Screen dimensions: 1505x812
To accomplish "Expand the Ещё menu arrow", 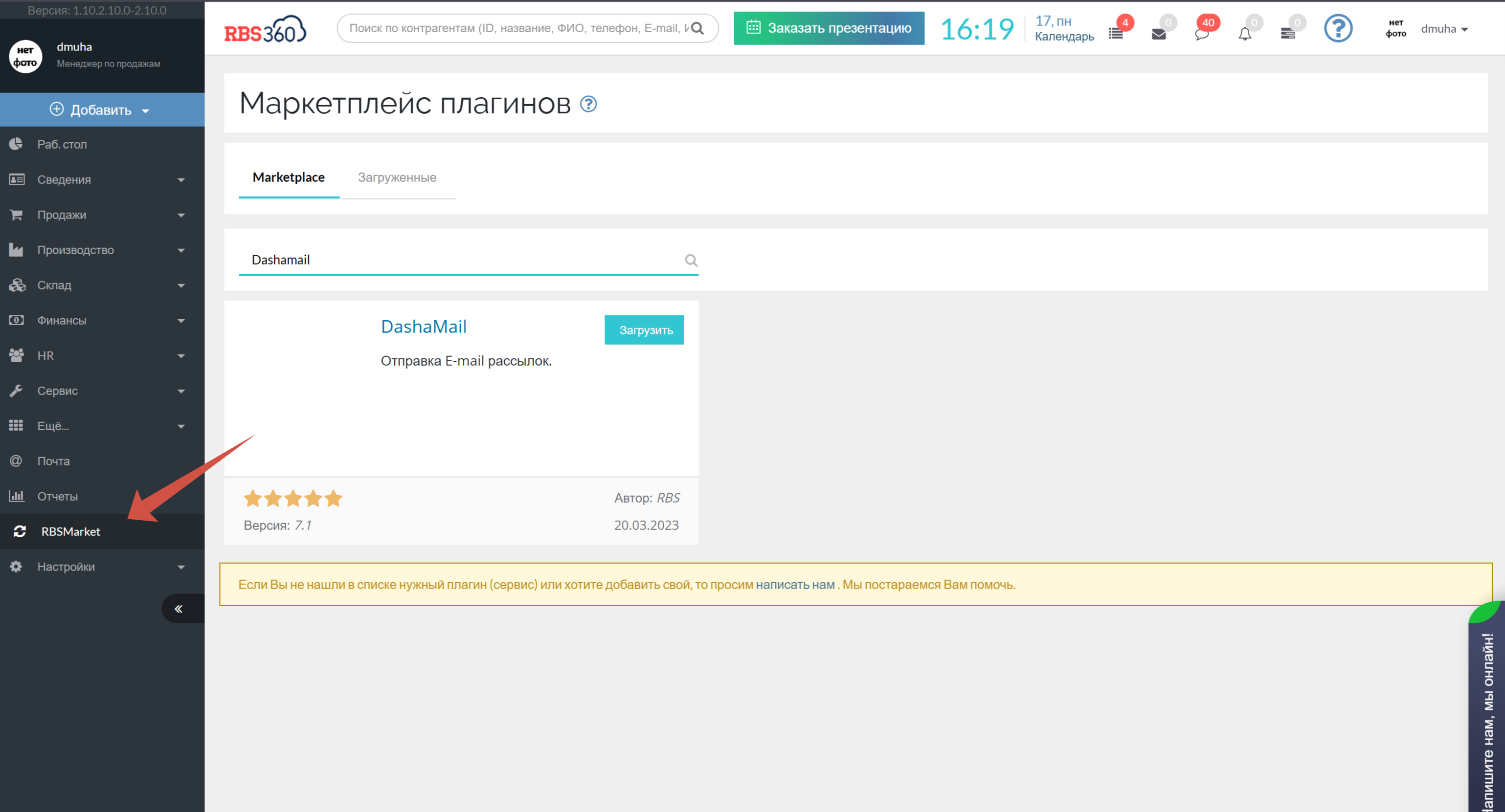I will (x=181, y=427).
